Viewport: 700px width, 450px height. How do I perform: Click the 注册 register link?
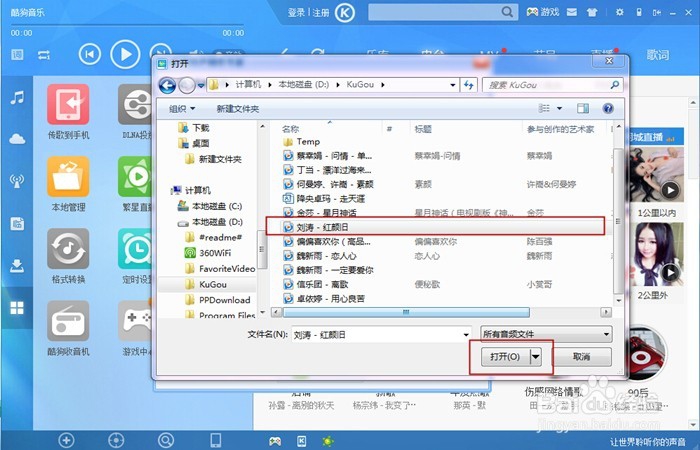tap(321, 13)
